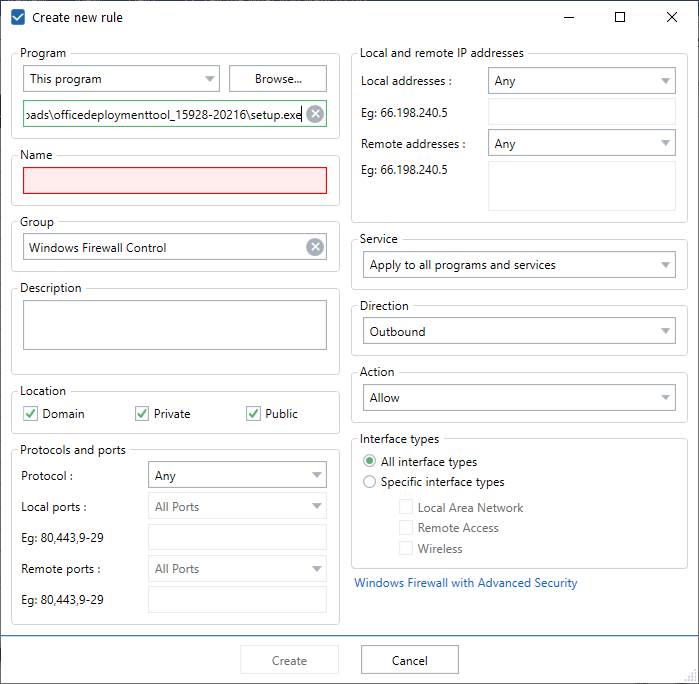Click the app icon in title bar
This screenshot has height=684, width=699.
pos(18,17)
